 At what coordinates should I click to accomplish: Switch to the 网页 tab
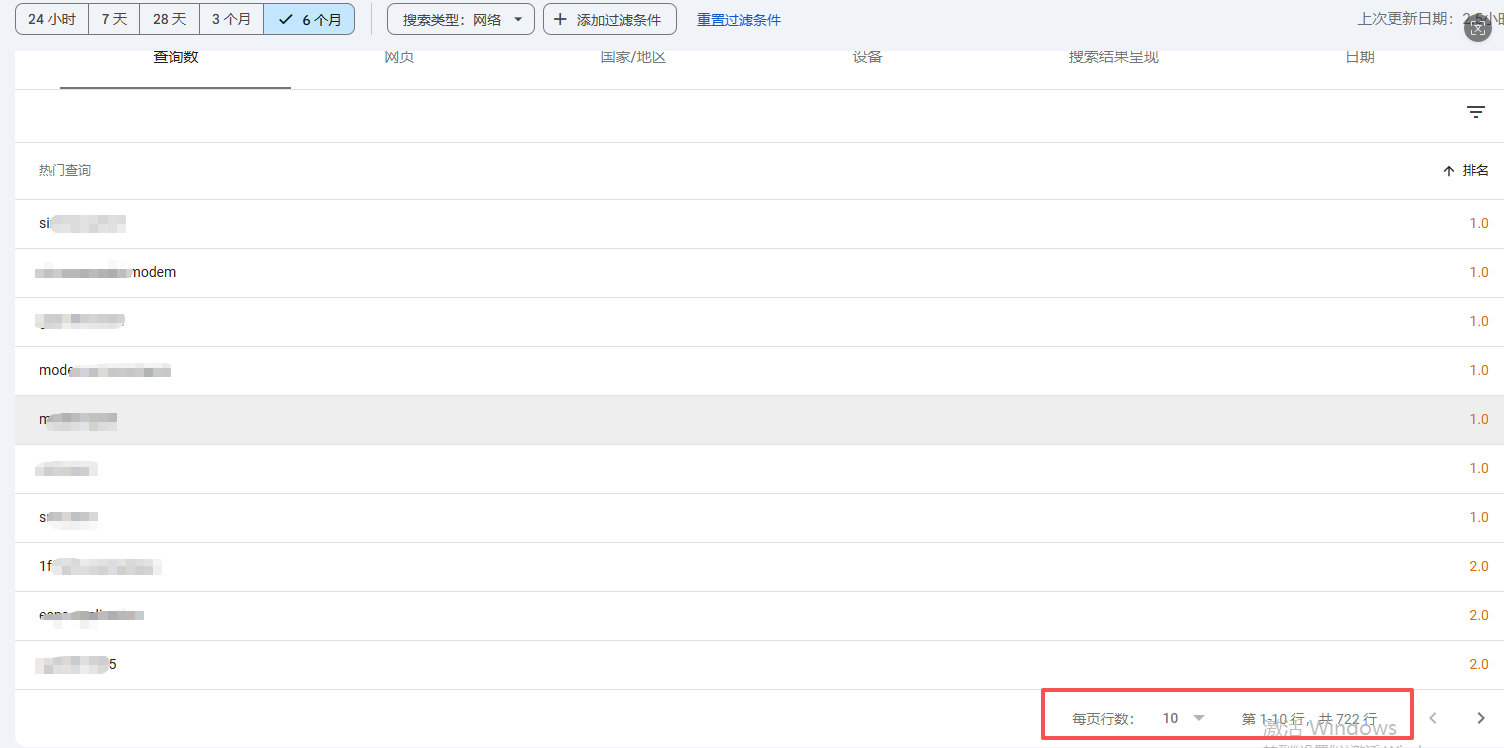point(399,58)
